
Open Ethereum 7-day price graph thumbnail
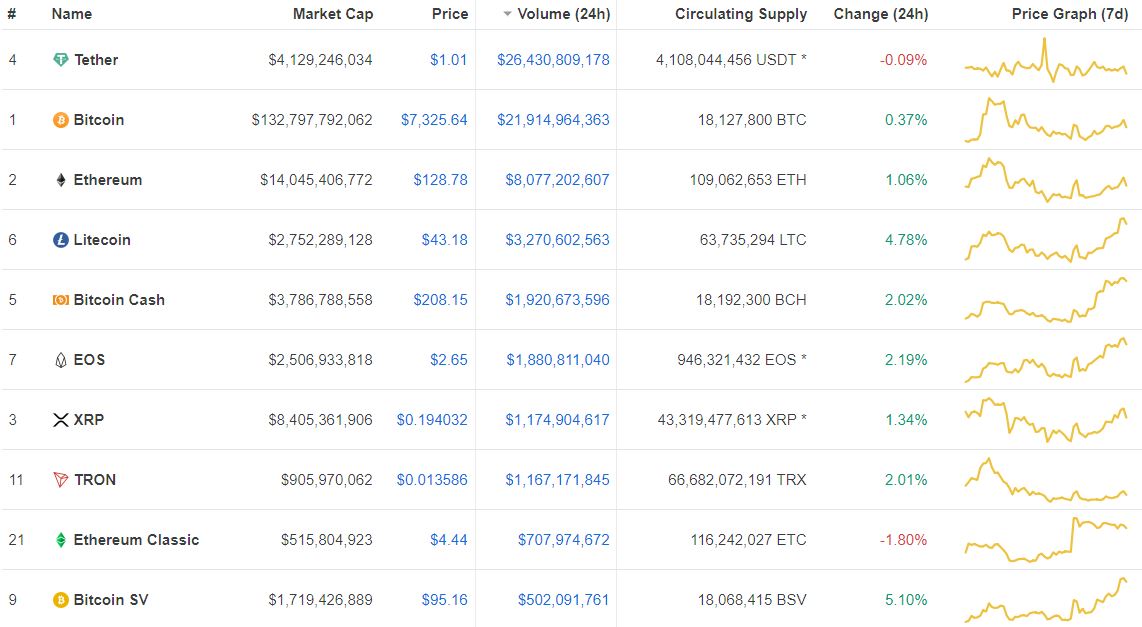1046,180
